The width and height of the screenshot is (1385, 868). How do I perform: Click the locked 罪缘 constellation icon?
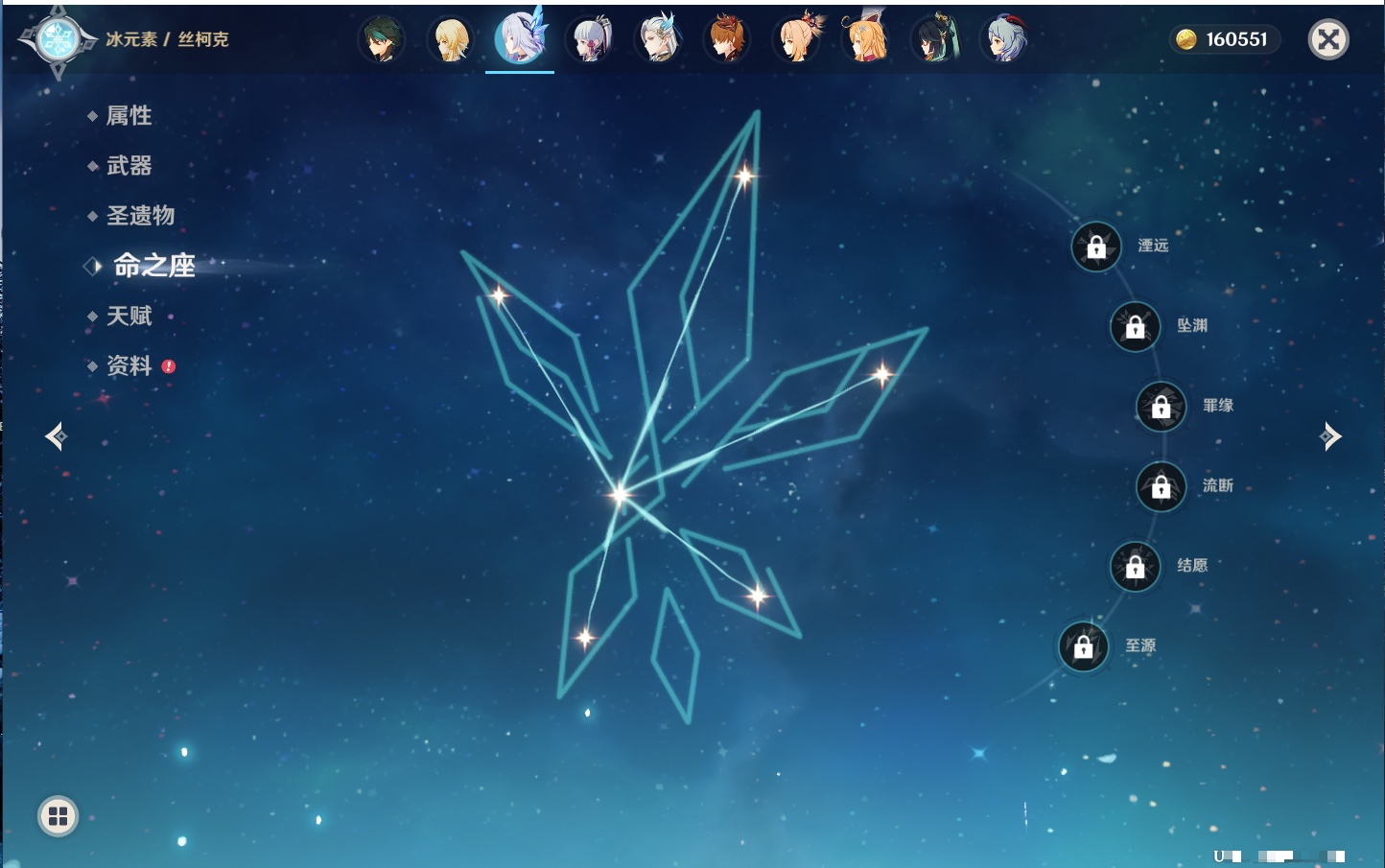[1162, 407]
